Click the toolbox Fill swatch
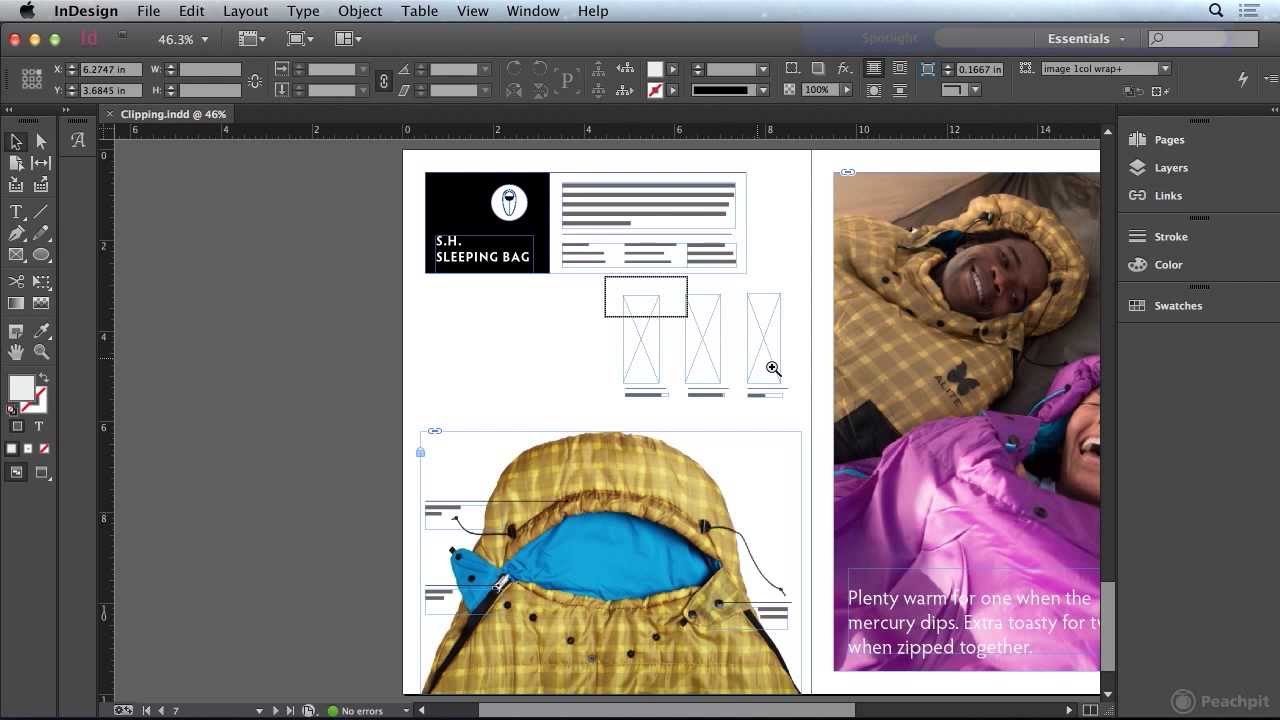Screen dimensions: 1280x720 pyautogui.click(x=21, y=388)
